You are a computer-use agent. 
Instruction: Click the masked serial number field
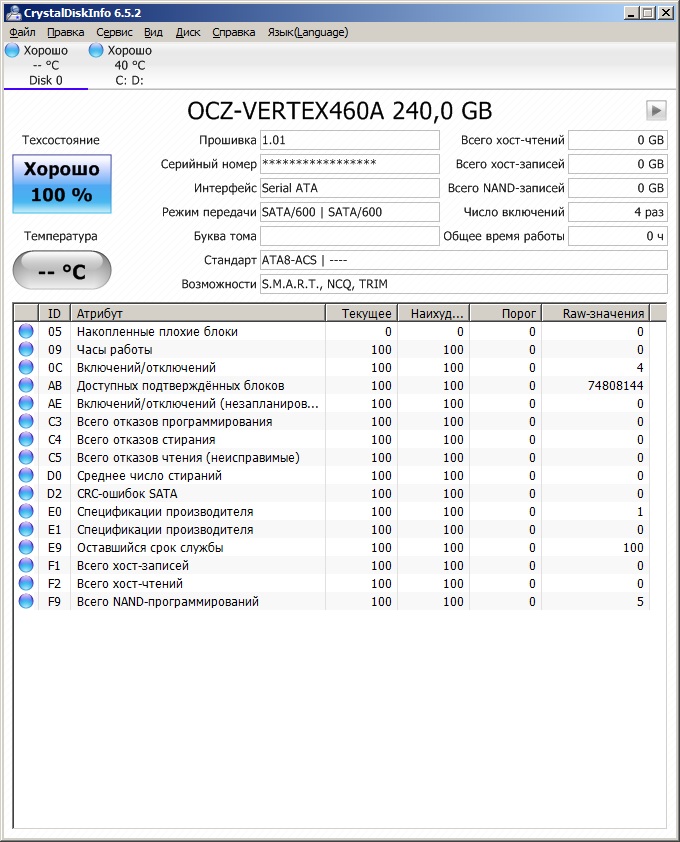coord(350,164)
